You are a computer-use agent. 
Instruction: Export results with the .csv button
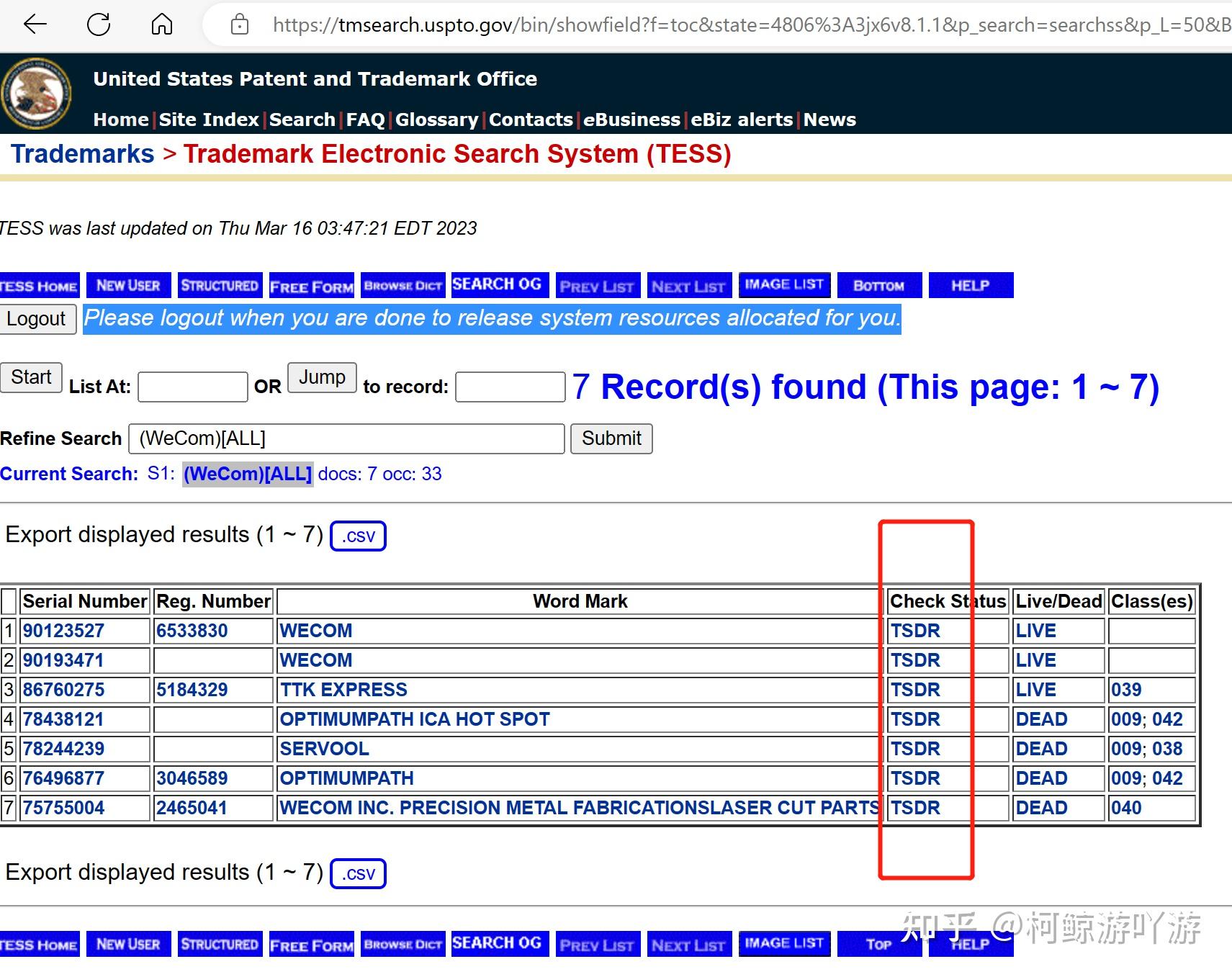pos(358,535)
